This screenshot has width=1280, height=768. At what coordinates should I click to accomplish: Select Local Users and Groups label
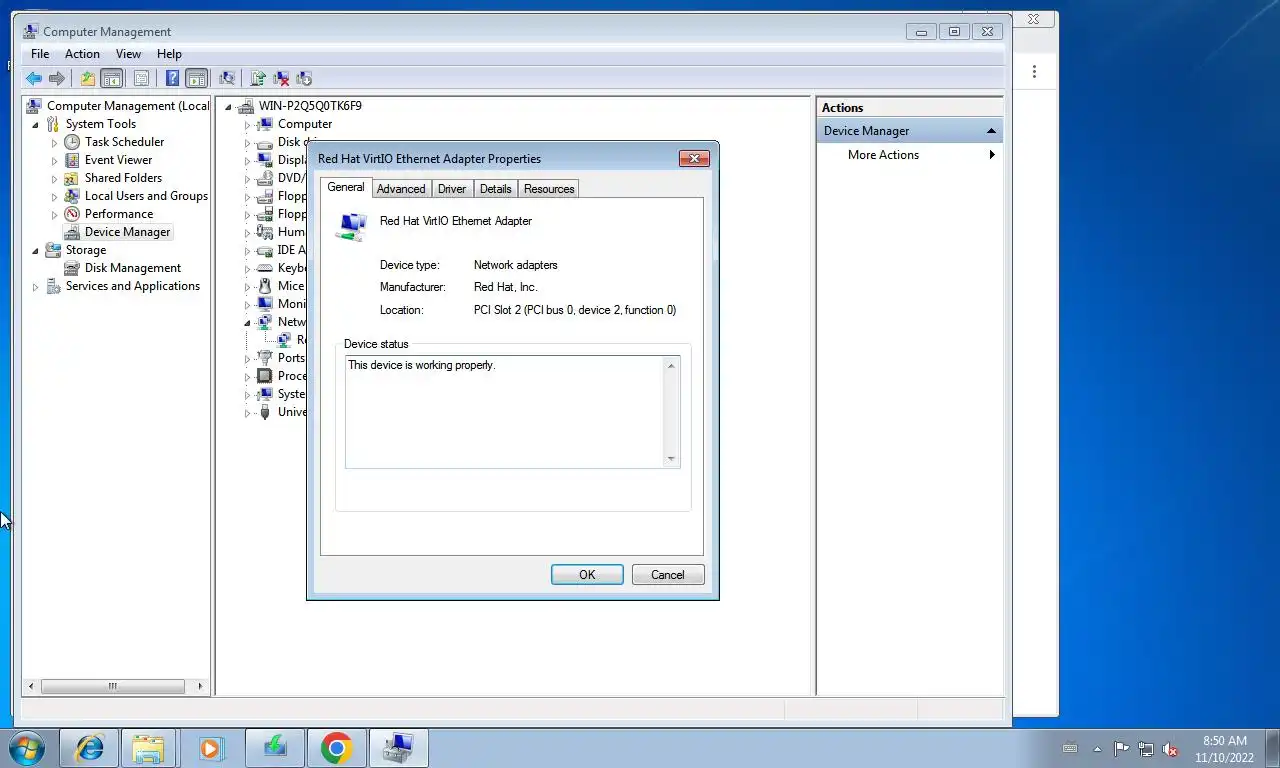coord(146,196)
